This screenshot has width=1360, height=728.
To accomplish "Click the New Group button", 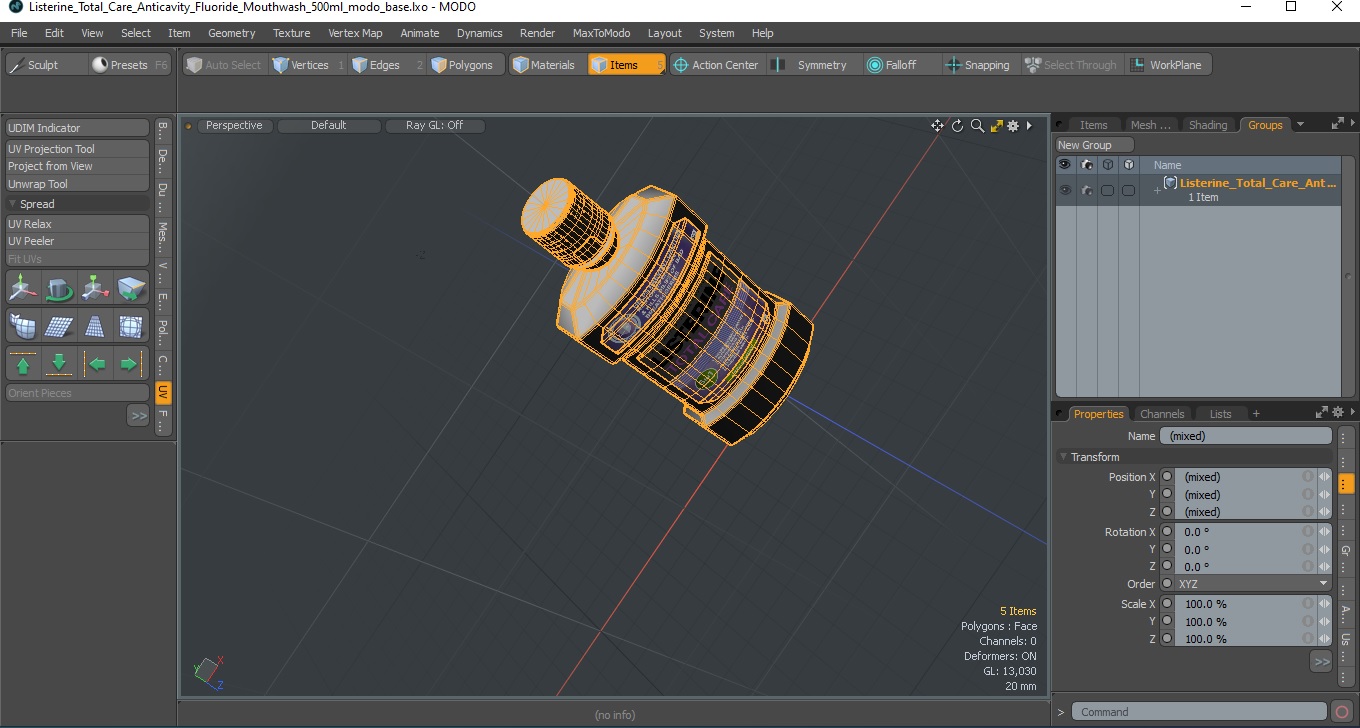I will pos(1095,145).
